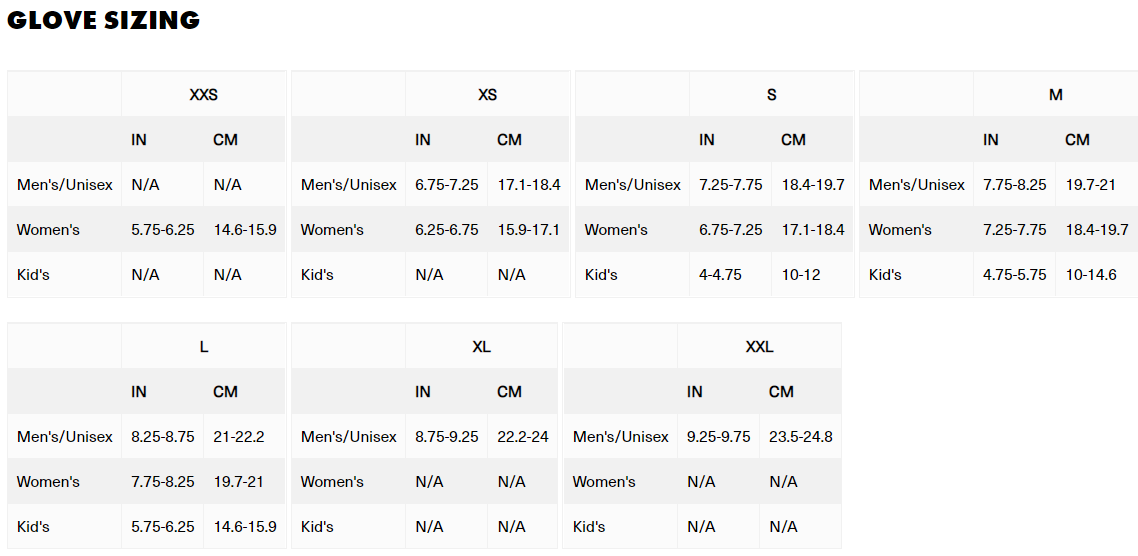Select the 4.75-5.75 inch cell
The width and height of the screenshot is (1138, 556).
pyautogui.click(x=1014, y=275)
